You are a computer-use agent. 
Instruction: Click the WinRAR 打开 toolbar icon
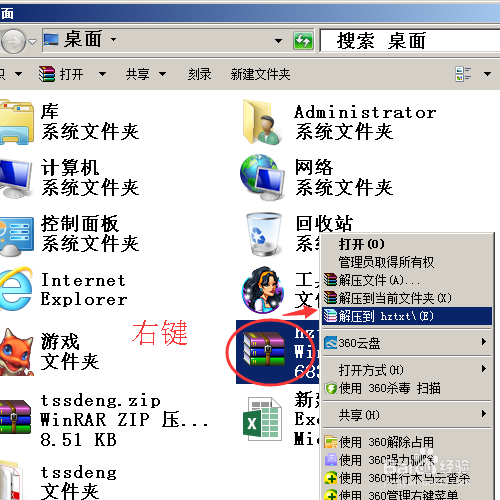tap(47, 74)
